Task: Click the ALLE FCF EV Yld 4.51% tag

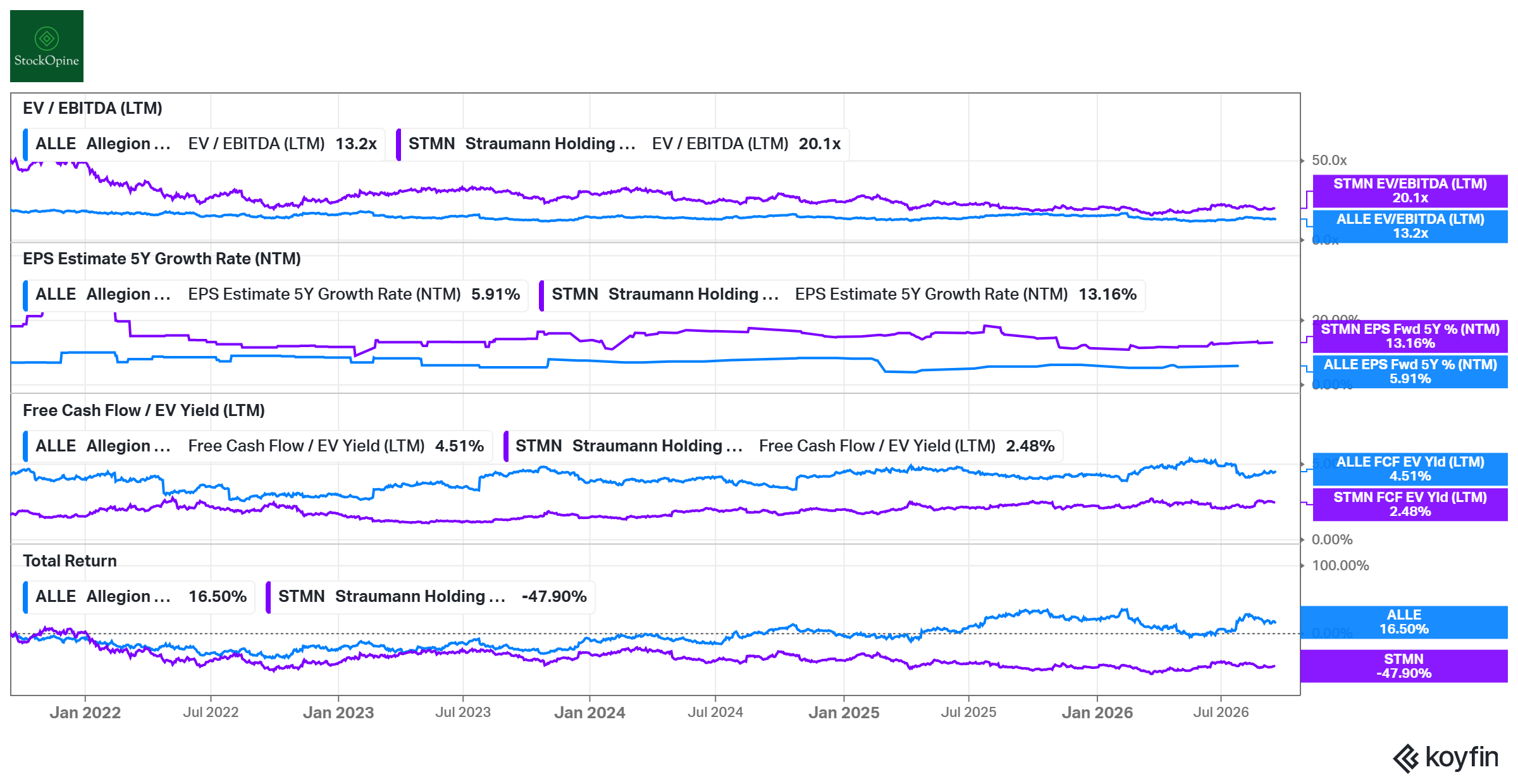Action: tap(1410, 469)
